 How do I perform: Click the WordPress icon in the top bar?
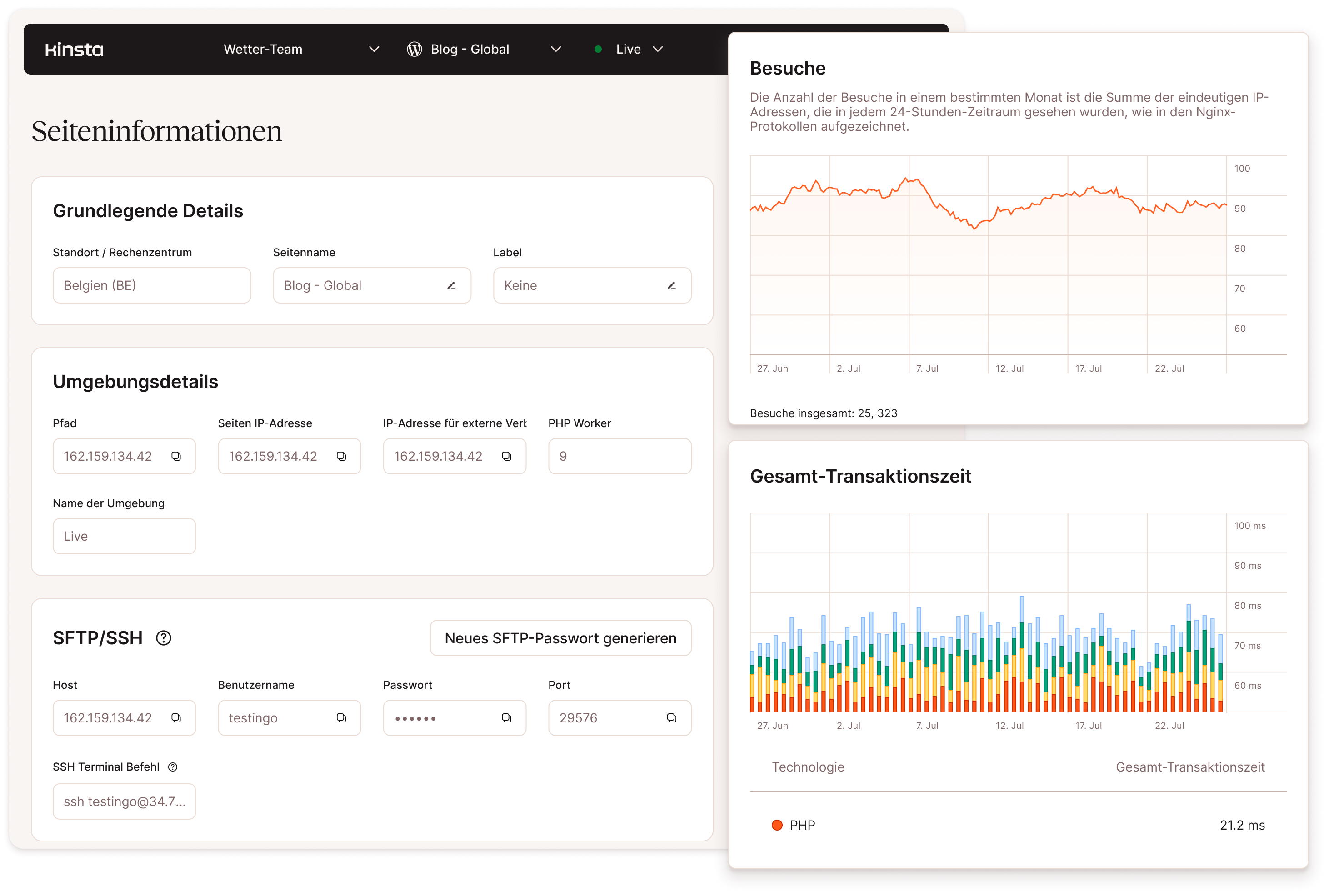(413, 49)
